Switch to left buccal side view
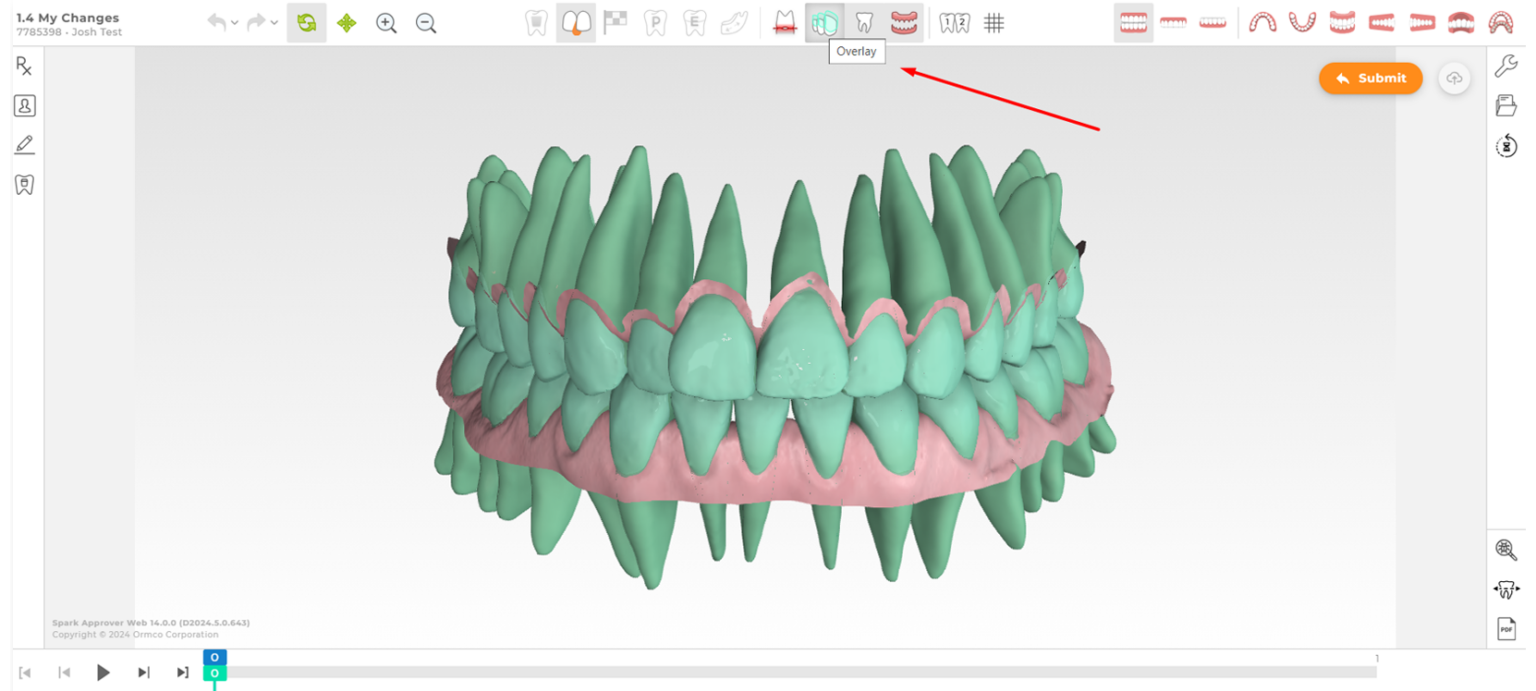Screen dimensions: 1536x691 click(1421, 22)
